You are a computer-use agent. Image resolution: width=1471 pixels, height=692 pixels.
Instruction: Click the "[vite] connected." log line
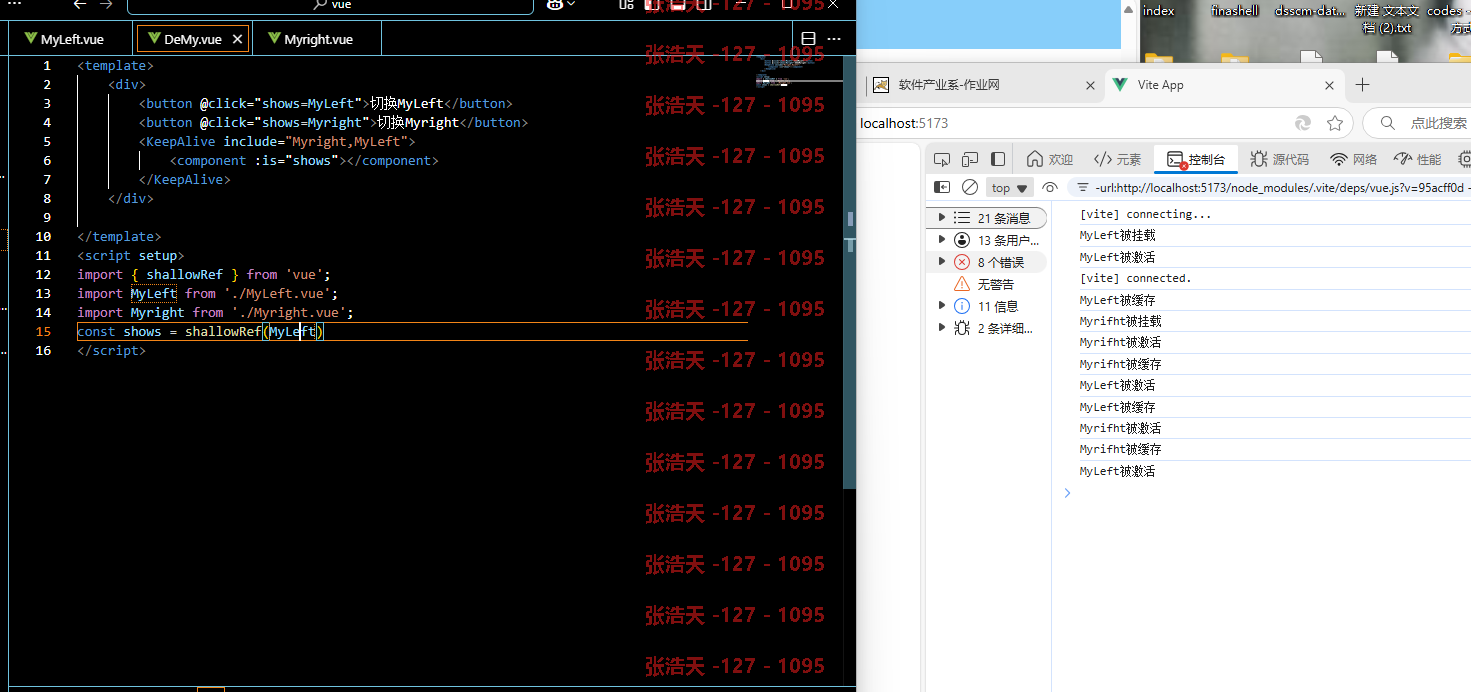(1136, 278)
